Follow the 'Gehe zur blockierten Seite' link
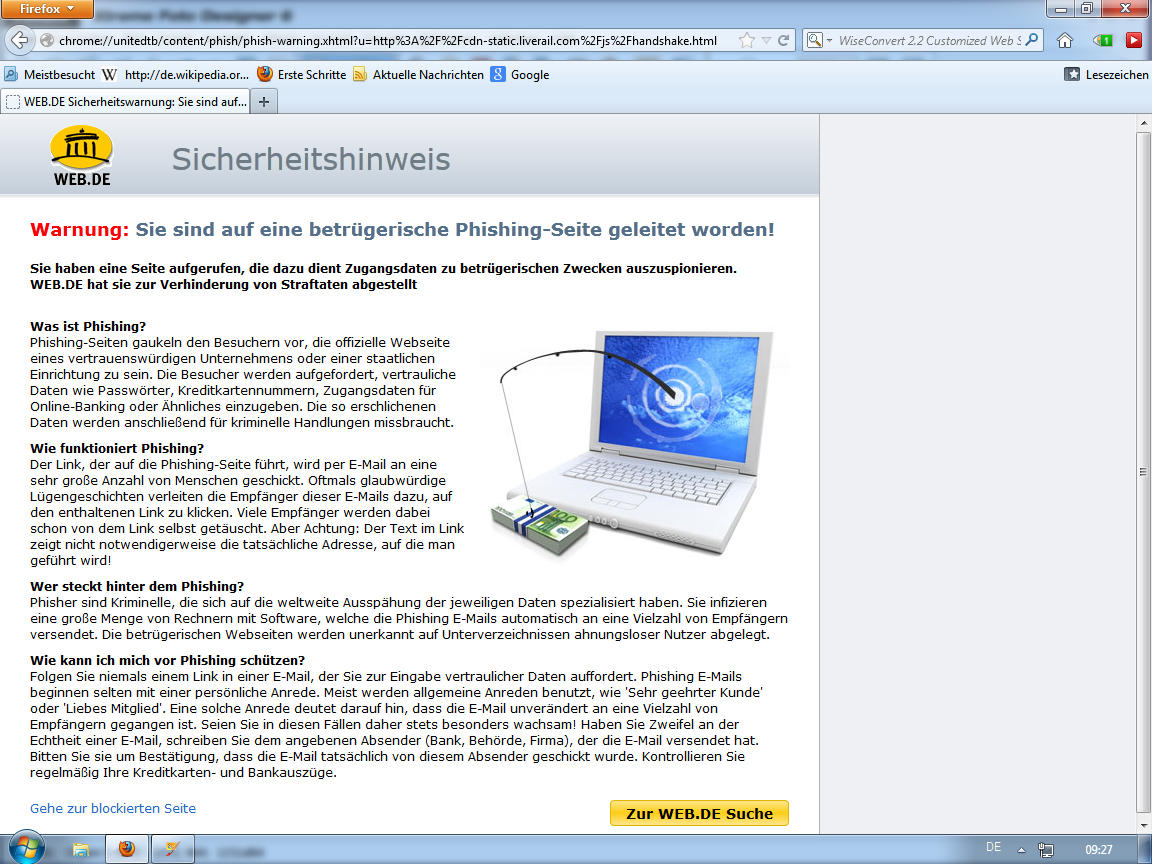 (113, 808)
